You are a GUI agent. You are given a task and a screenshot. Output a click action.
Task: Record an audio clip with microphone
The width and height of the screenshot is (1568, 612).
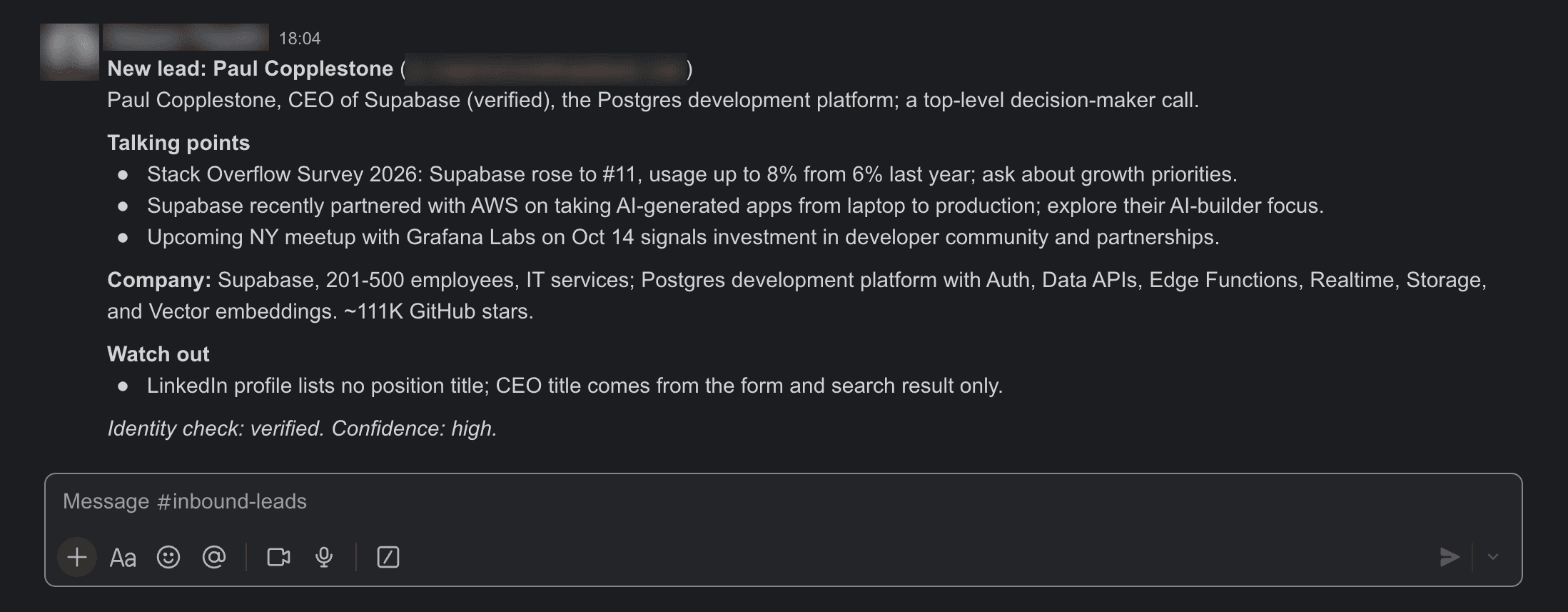(x=324, y=557)
